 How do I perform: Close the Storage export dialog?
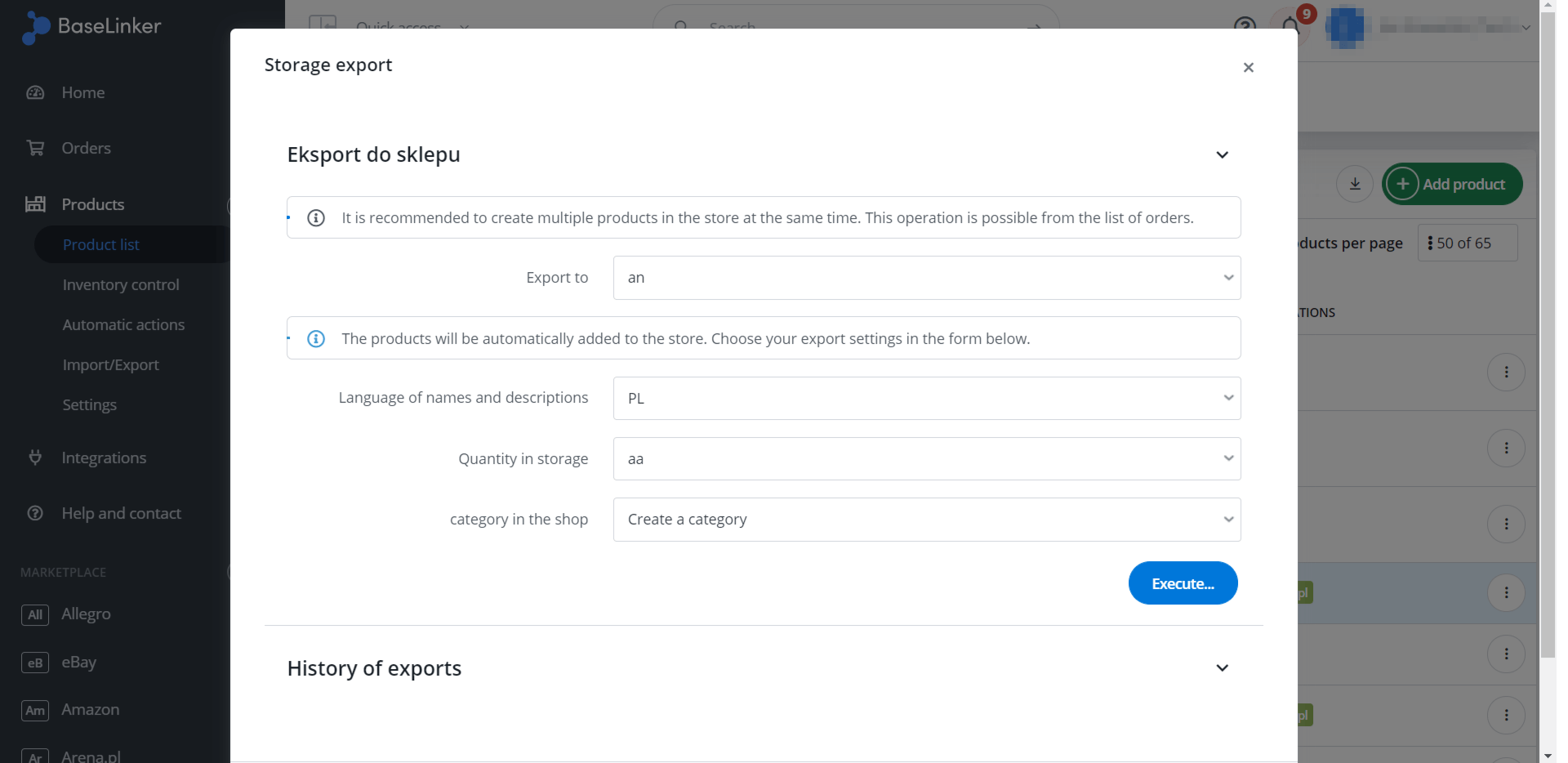(x=1248, y=68)
